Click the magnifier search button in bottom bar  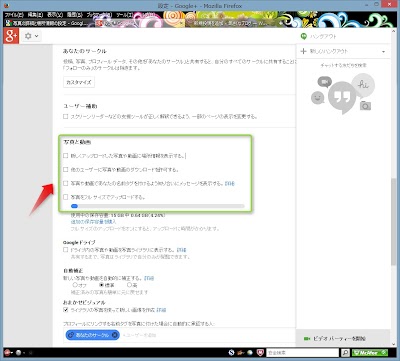[x=345, y=353]
